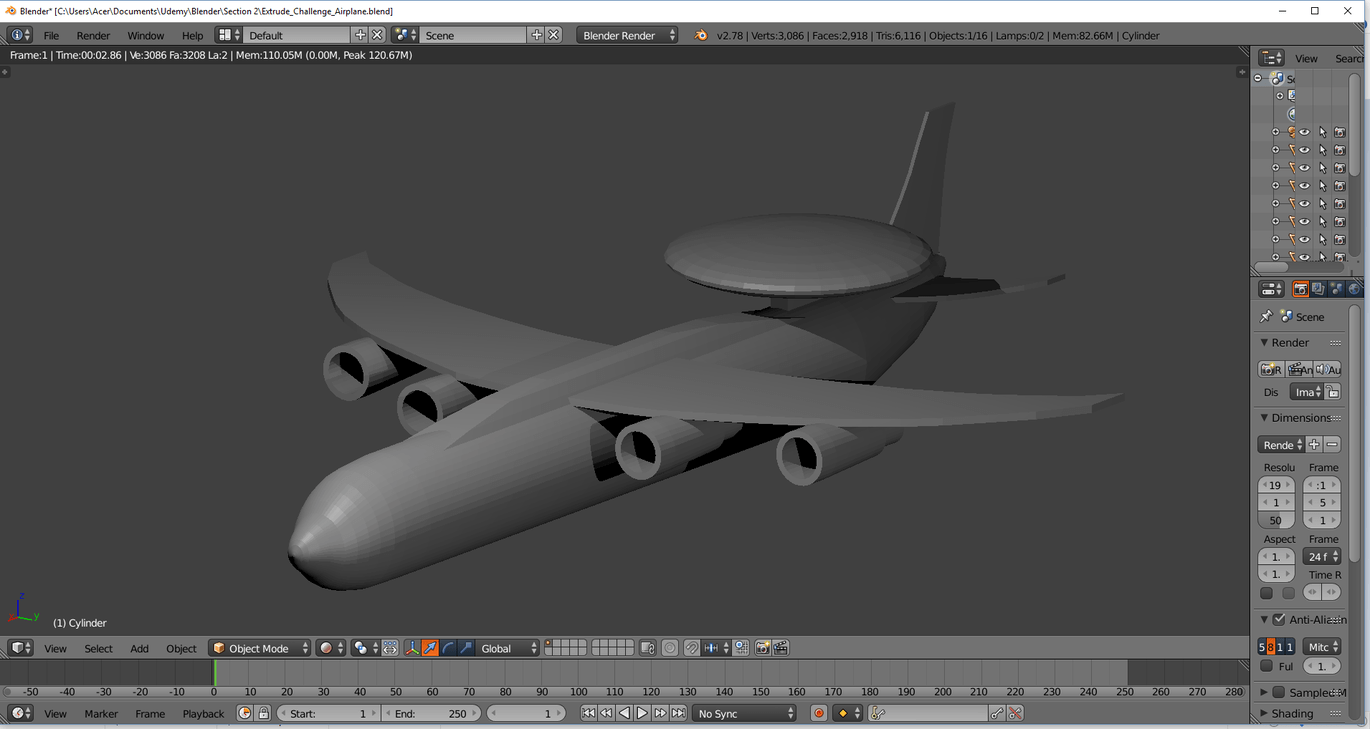Select the Proportional Editing icon
The width and height of the screenshot is (1370, 729).
pyautogui.click(x=669, y=647)
